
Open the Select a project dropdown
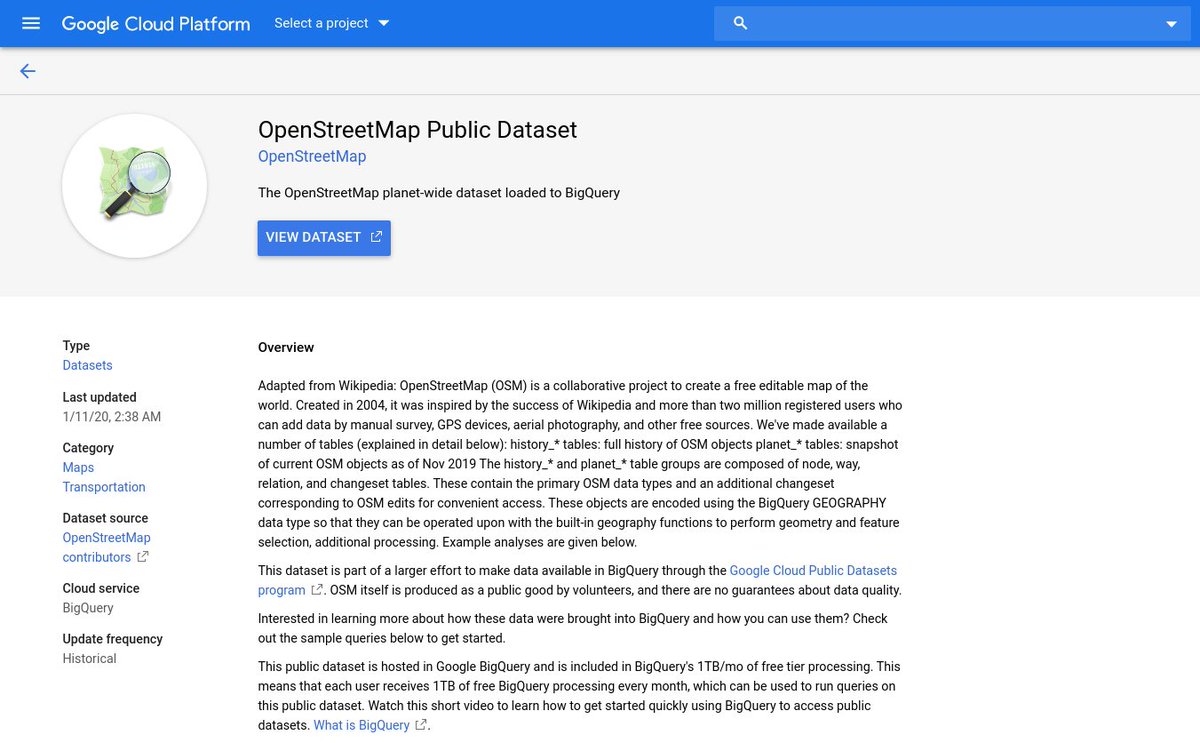point(332,23)
